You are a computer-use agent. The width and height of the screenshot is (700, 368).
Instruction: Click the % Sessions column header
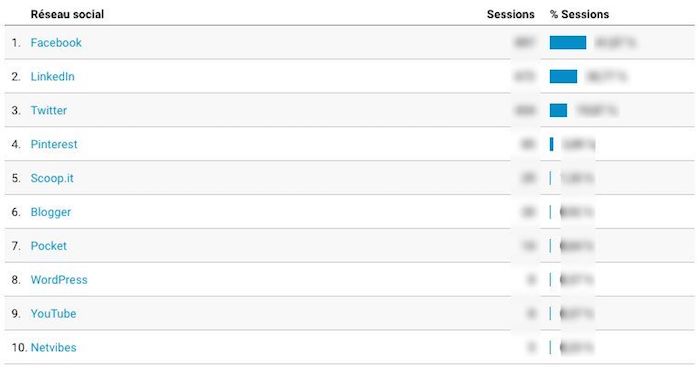579,14
